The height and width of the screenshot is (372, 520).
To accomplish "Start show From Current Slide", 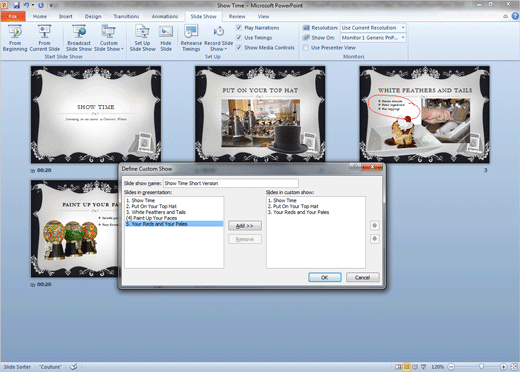I will pyautogui.click(x=44, y=38).
